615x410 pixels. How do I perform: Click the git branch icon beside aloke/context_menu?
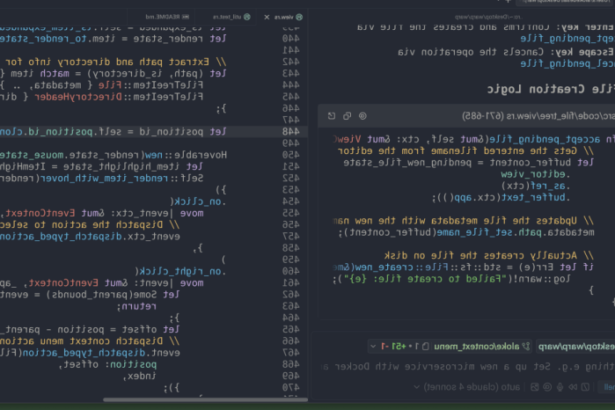(x=526, y=346)
